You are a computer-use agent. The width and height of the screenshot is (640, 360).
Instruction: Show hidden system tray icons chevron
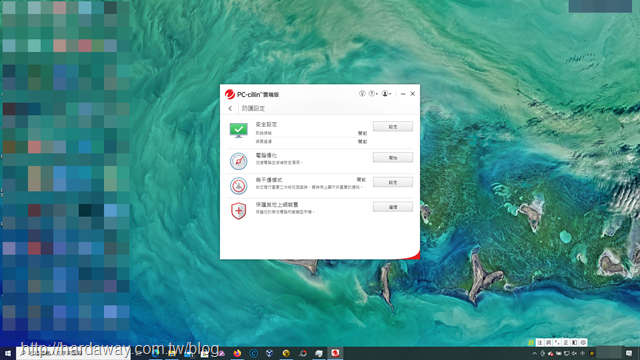534,353
